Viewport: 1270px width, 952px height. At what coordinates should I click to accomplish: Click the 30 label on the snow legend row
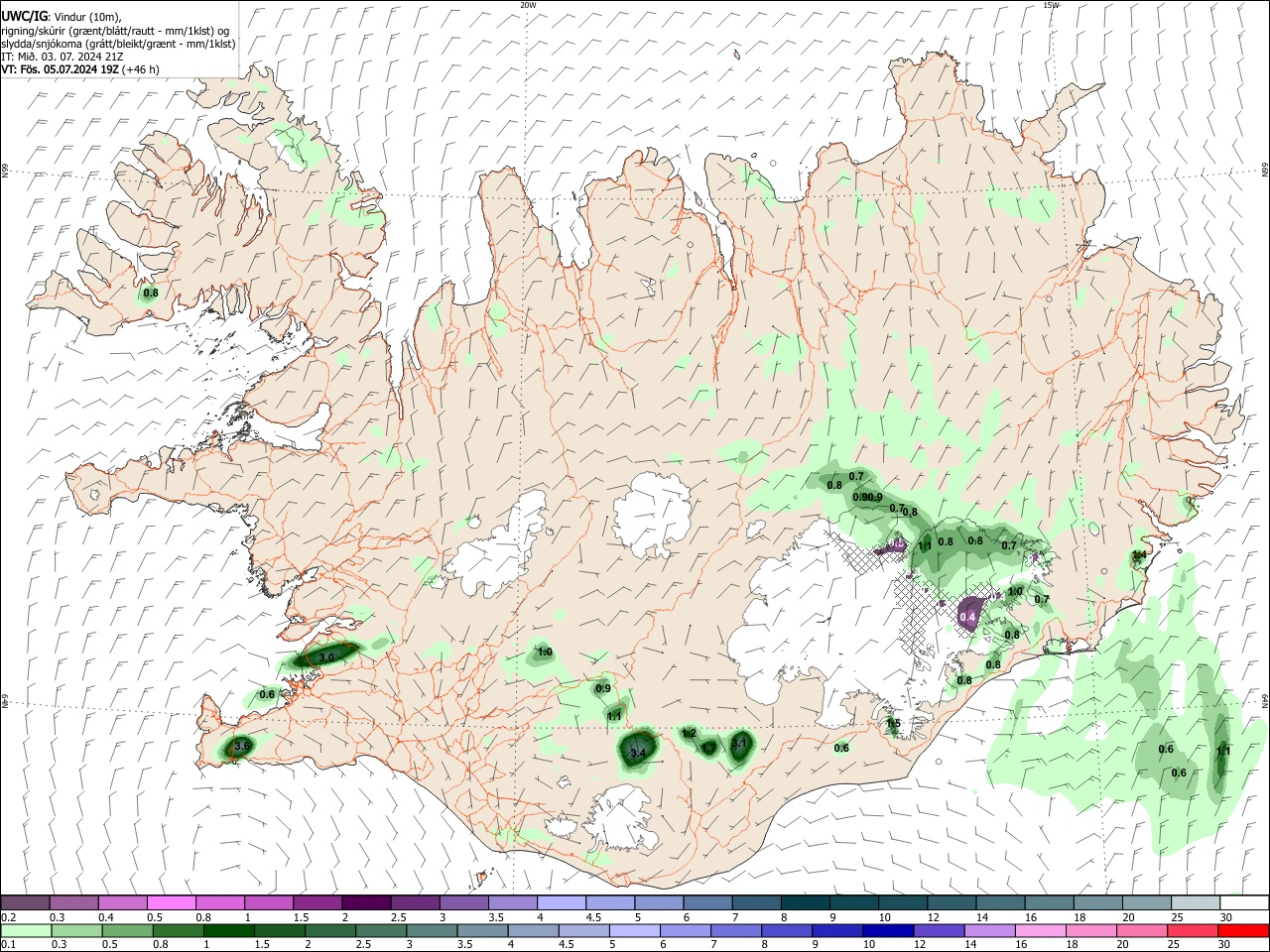(x=1225, y=917)
